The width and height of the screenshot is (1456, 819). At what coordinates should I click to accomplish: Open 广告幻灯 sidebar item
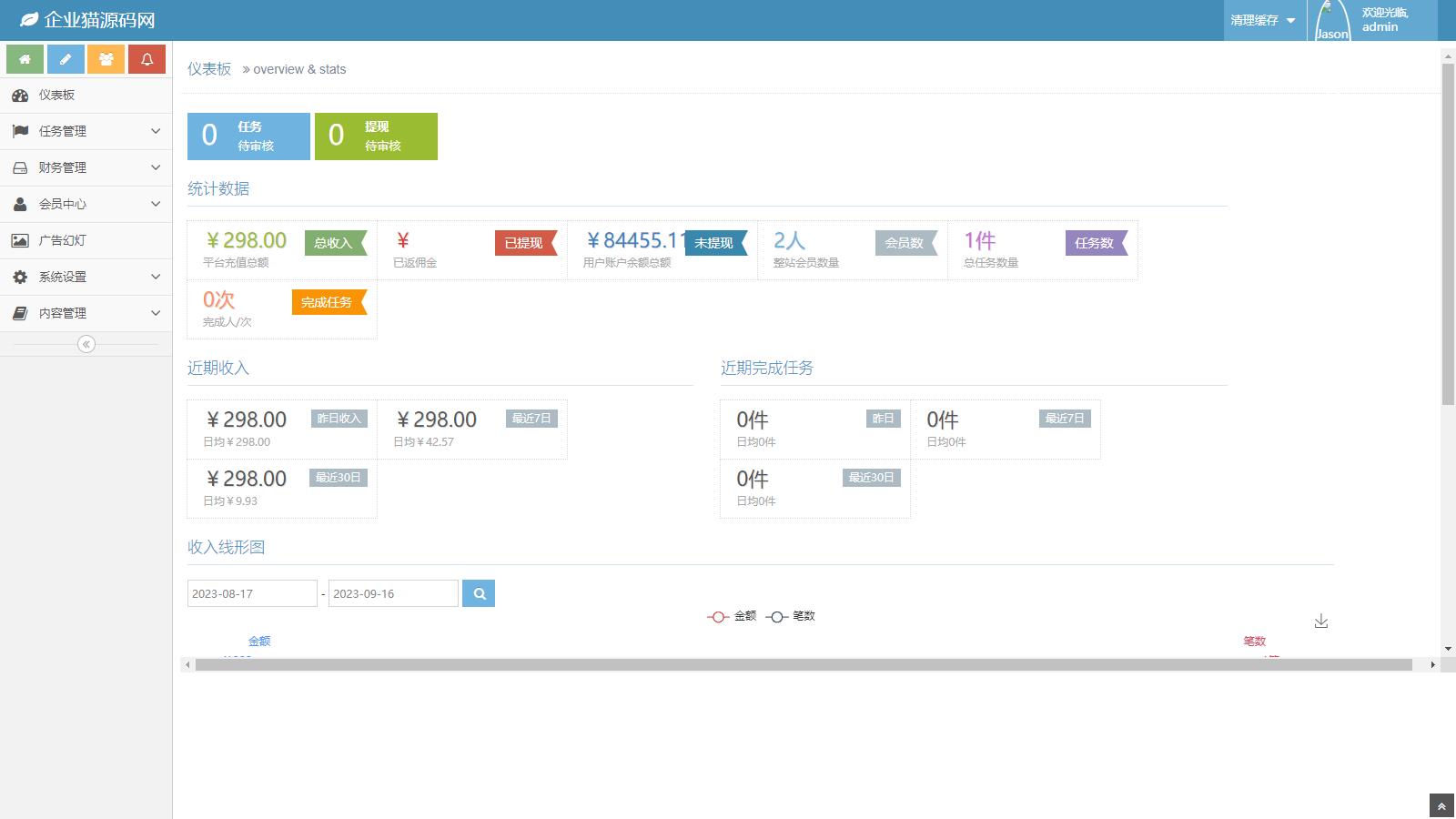[x=86, y=241]
